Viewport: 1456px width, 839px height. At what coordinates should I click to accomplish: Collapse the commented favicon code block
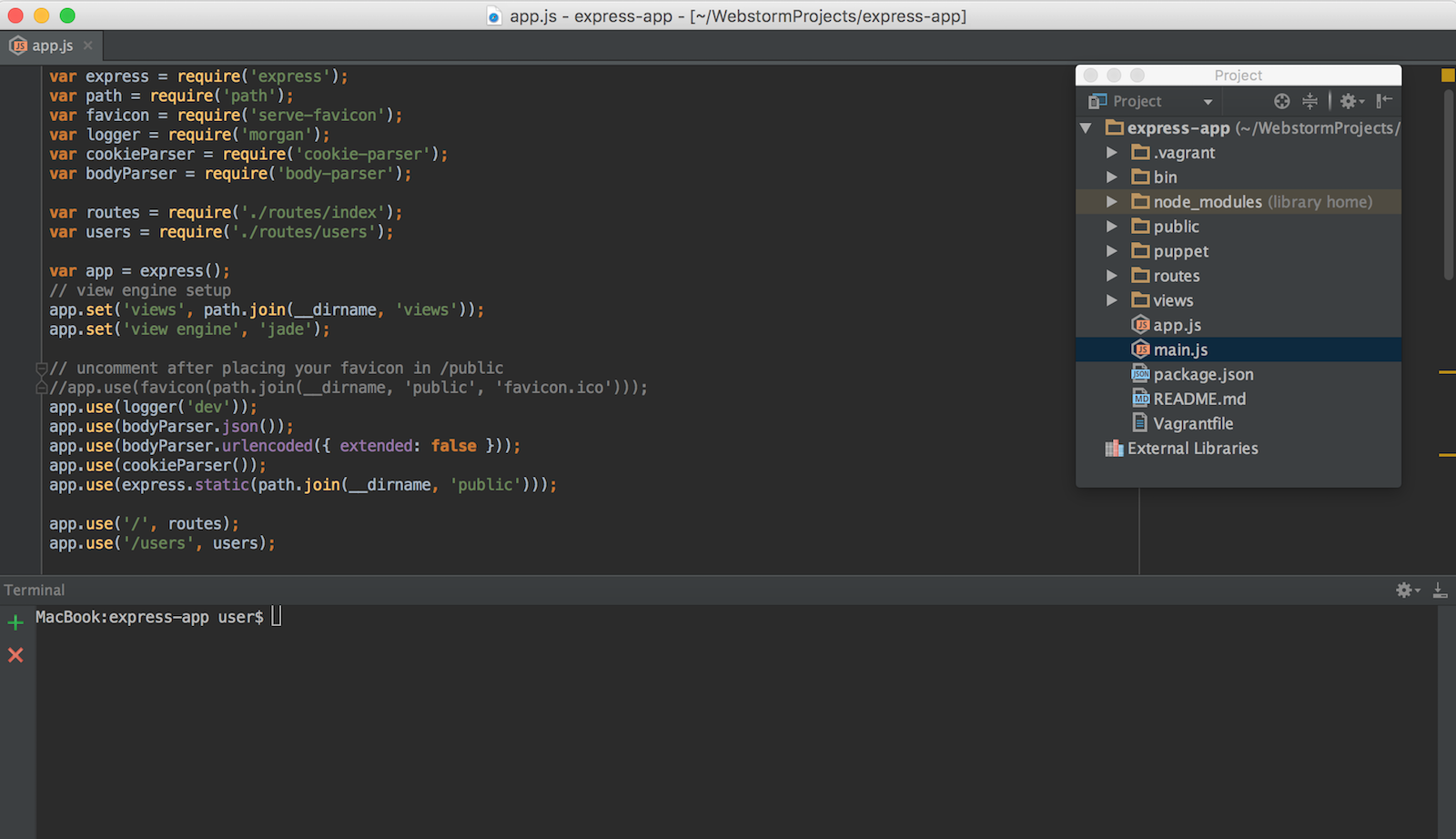pyautogui.click(x=41, y=368)
